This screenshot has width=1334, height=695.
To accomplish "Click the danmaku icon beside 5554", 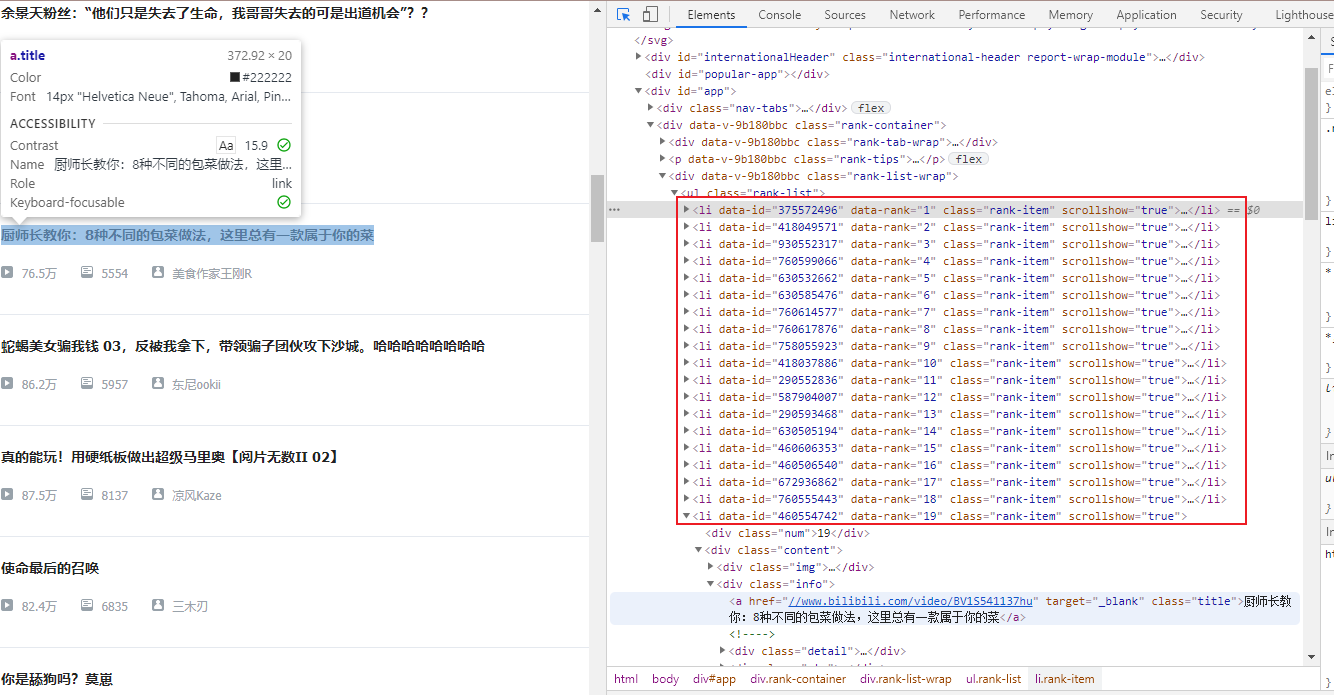I will click(x=87, y=272).
